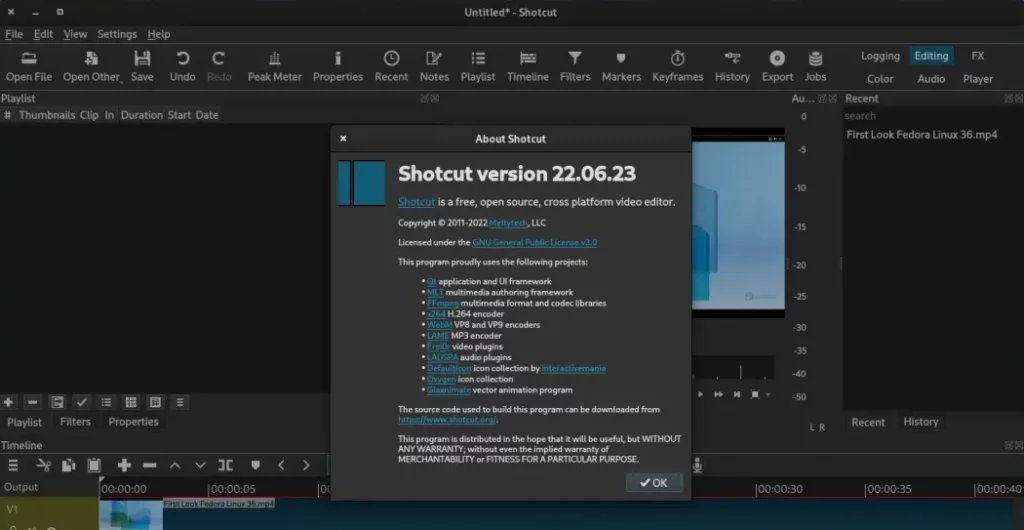Screen dimensions: 1024x530
Task: Switch to the FX layout
Action: (x=978, y=56)
